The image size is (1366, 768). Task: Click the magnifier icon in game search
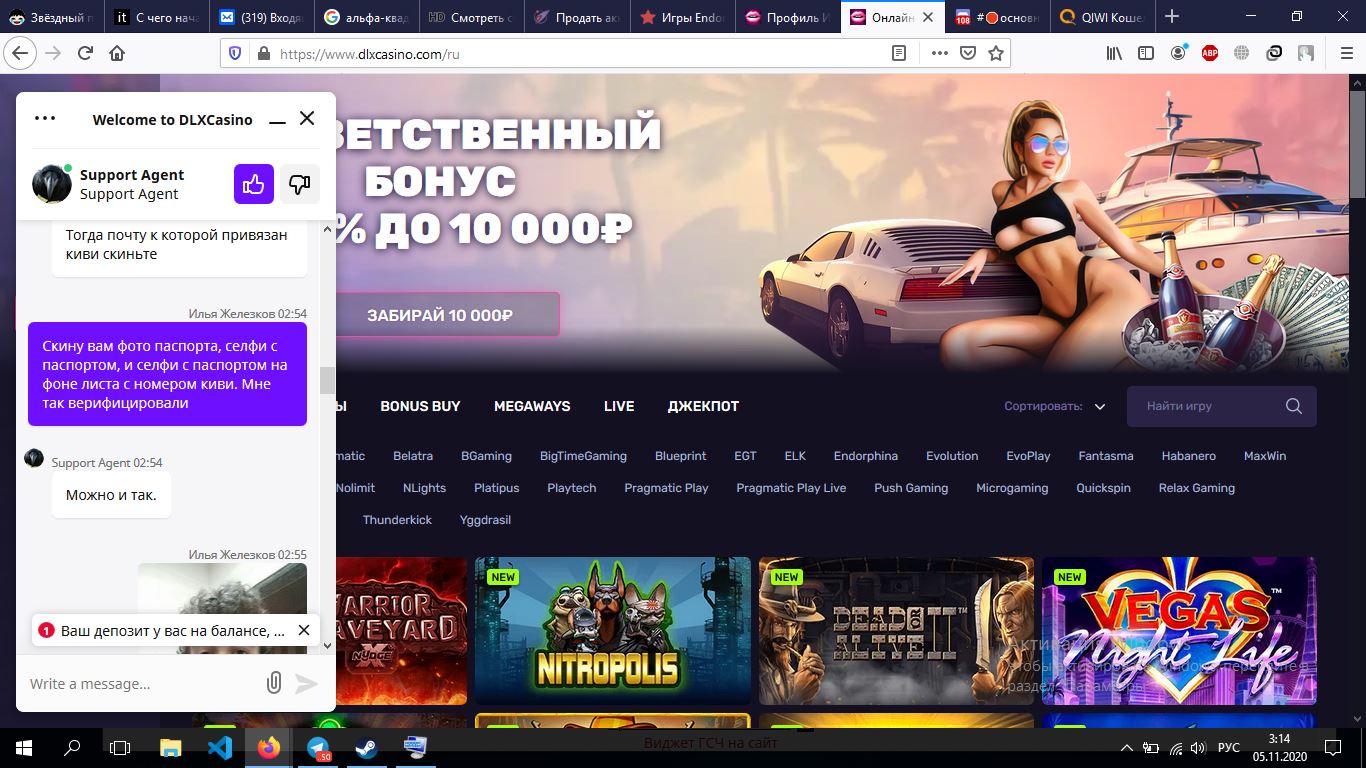coord(1294,406)
